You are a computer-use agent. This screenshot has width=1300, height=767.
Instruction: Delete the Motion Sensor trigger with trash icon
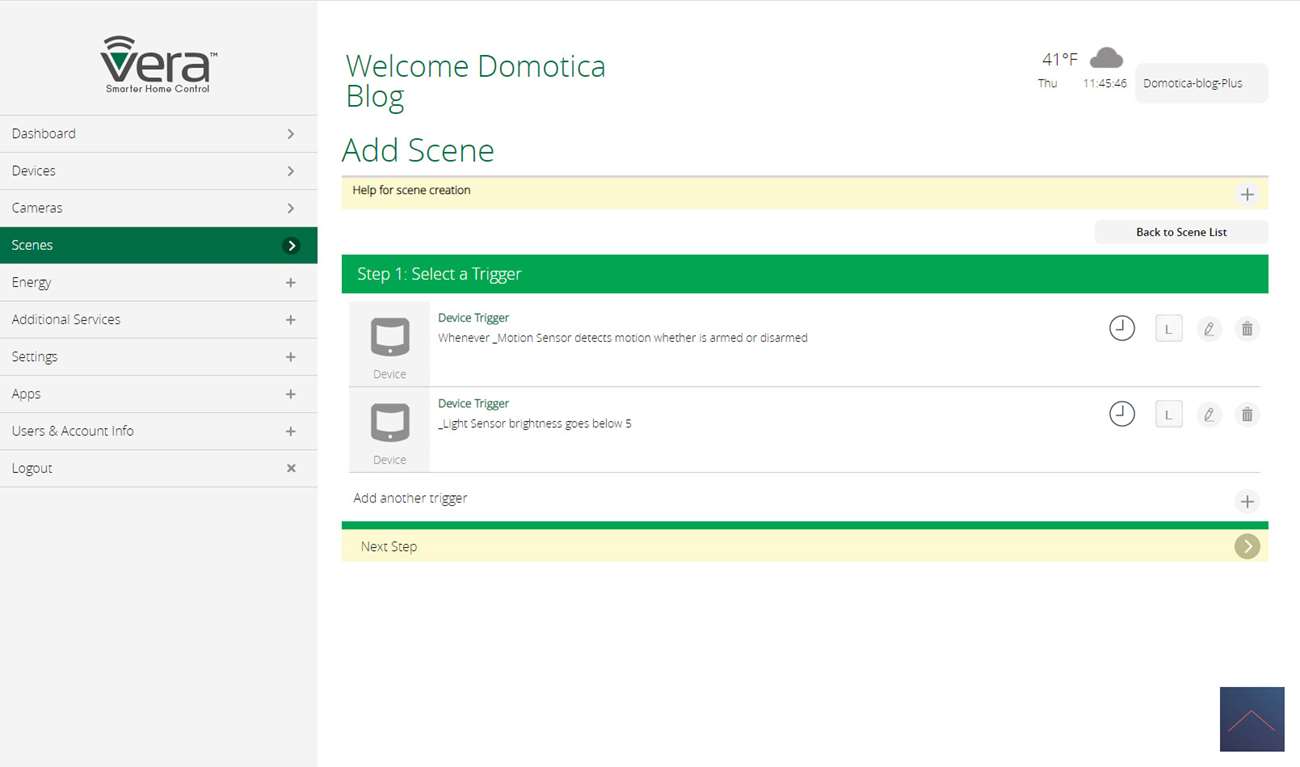(x=1247, y=328)
